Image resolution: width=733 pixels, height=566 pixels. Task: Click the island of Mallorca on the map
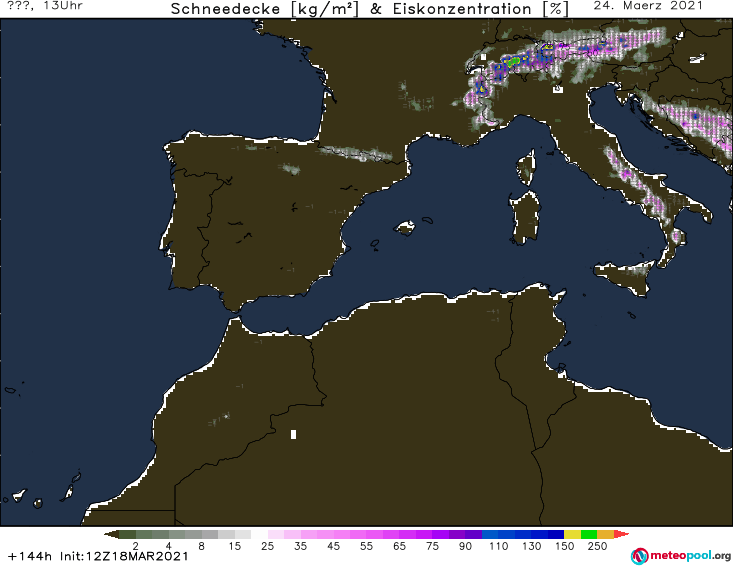pyautogui.click(x=404, y=228)
